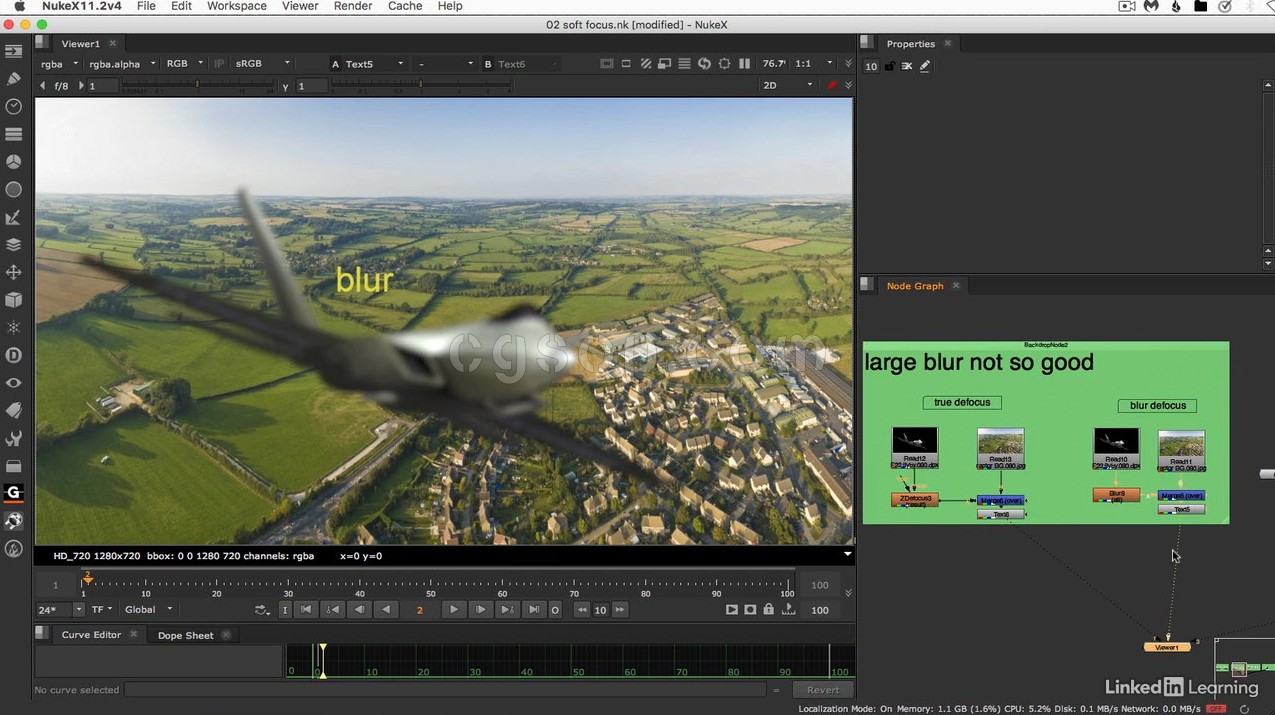Click the viewer force refresh icon
Image resolution: width=1275 pixels, height=715 pixels.
pos(704,64)
